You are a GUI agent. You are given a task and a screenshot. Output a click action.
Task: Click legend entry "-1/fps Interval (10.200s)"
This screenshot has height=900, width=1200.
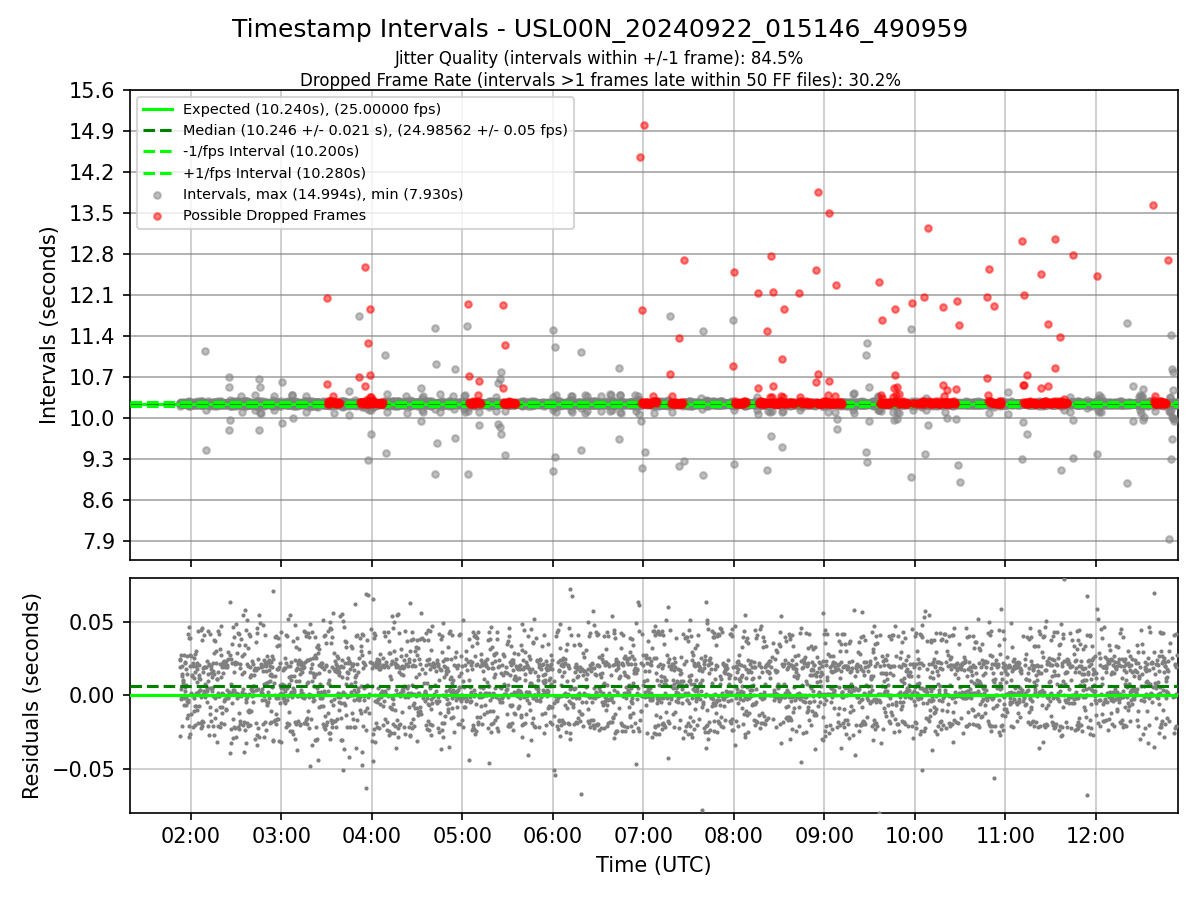click(271, 151)
